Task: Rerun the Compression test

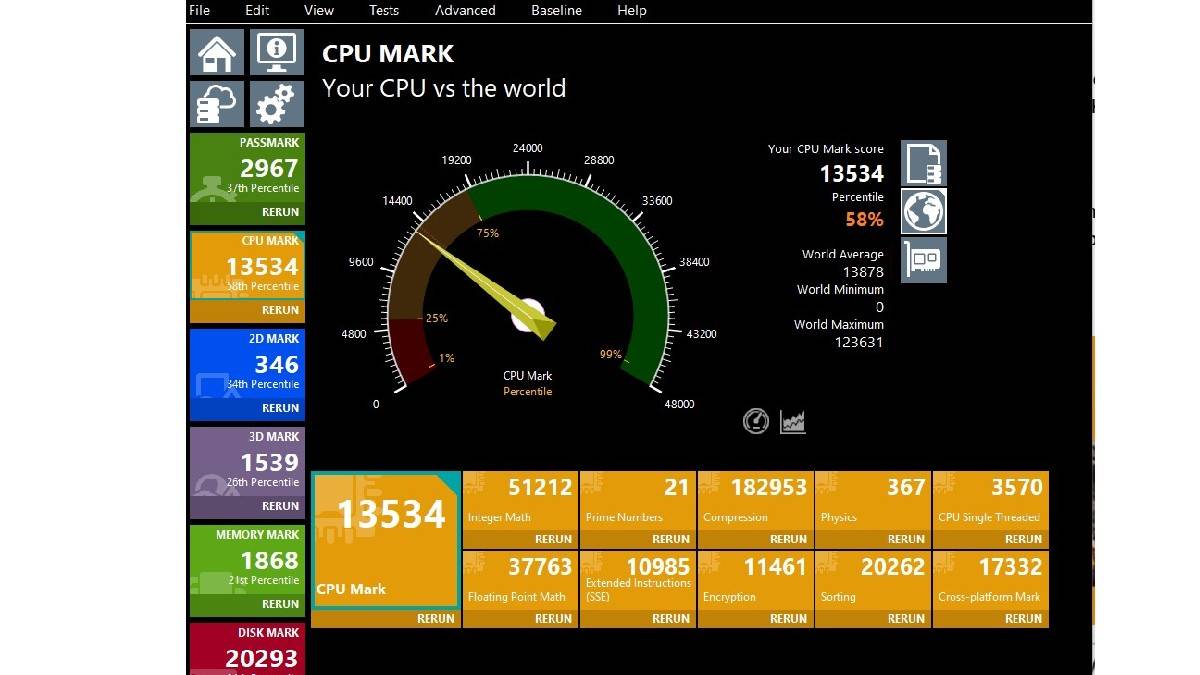Action: coord(788,539)
